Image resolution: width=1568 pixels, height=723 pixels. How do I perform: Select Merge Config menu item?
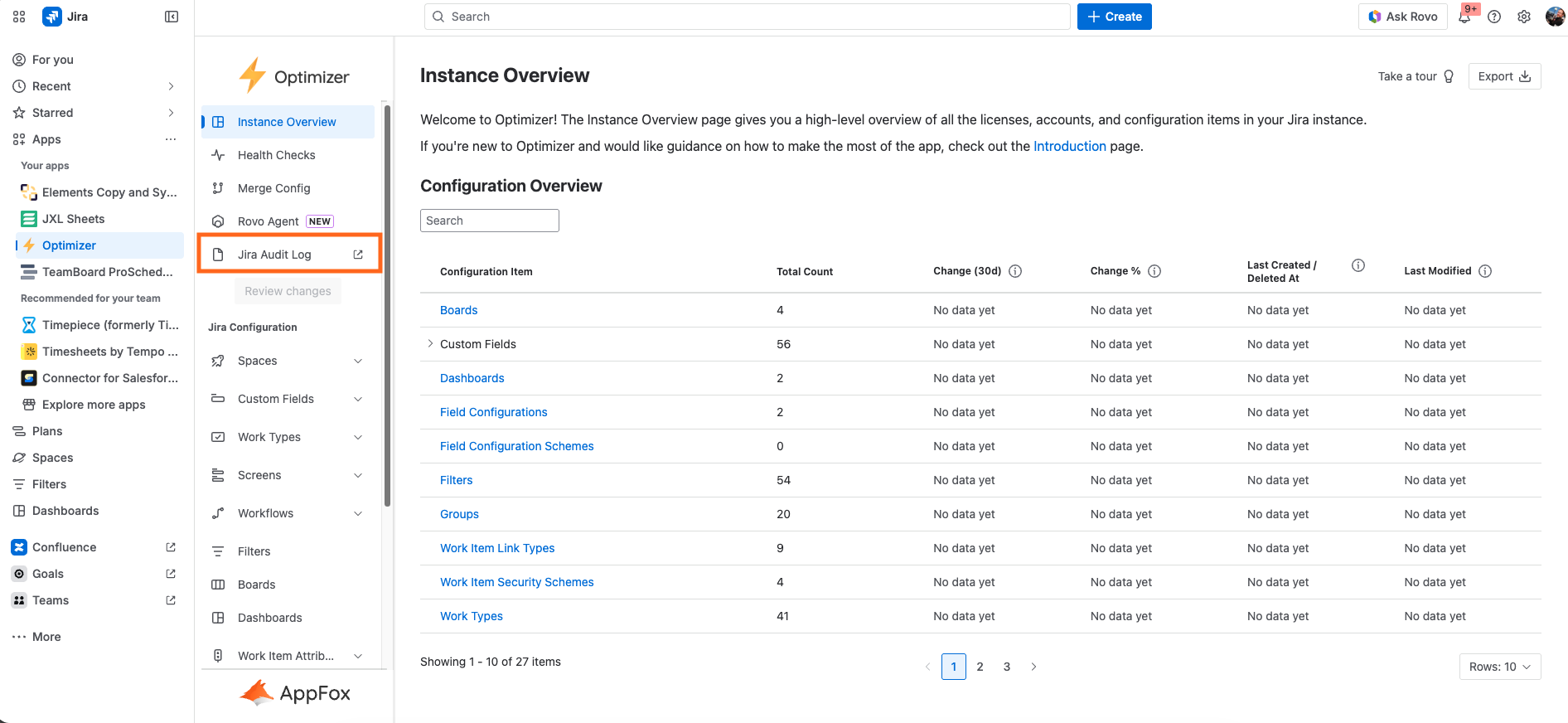point(273,188)
